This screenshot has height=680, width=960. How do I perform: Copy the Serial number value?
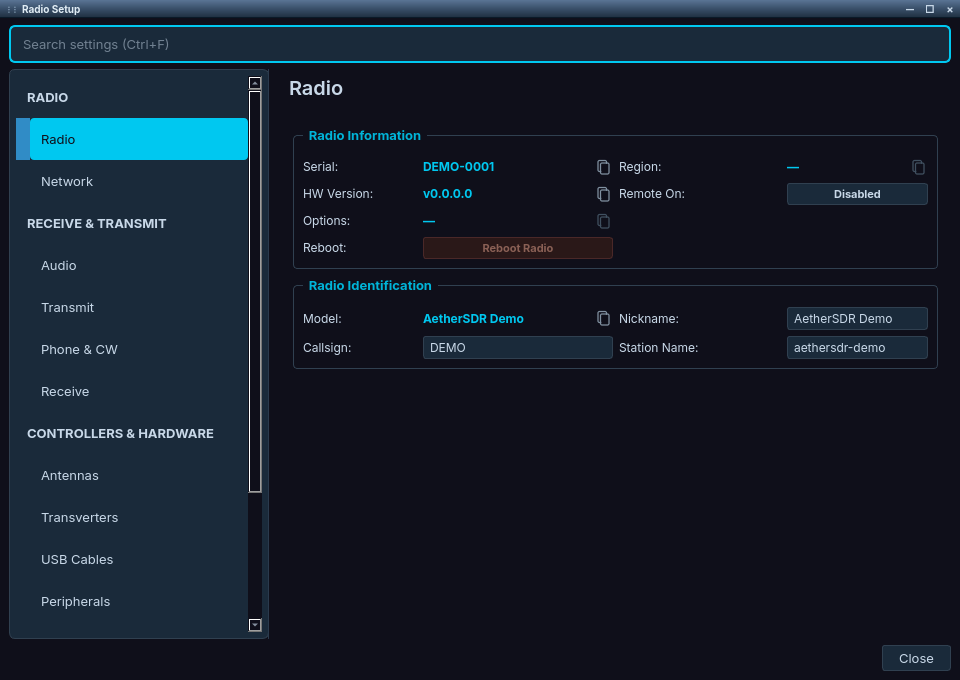603,167
